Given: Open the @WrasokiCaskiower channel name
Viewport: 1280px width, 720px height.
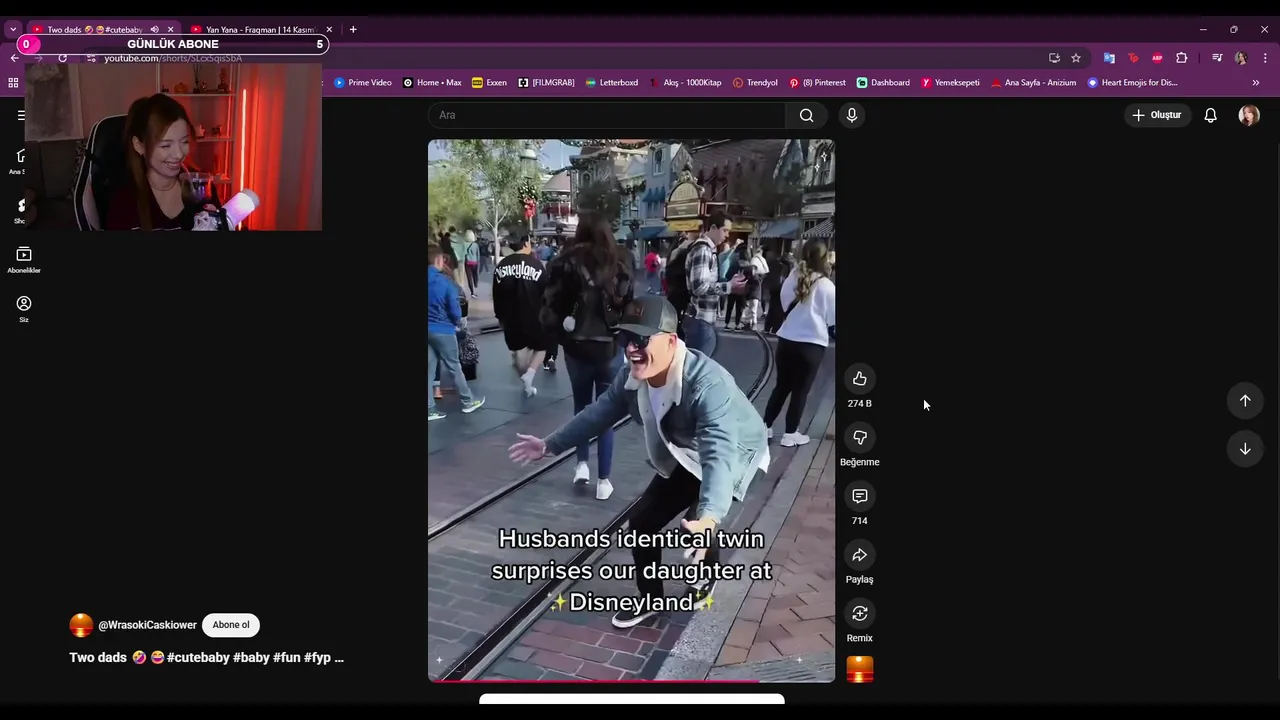Looking at the screenshot, I should [x=147, y=625].
